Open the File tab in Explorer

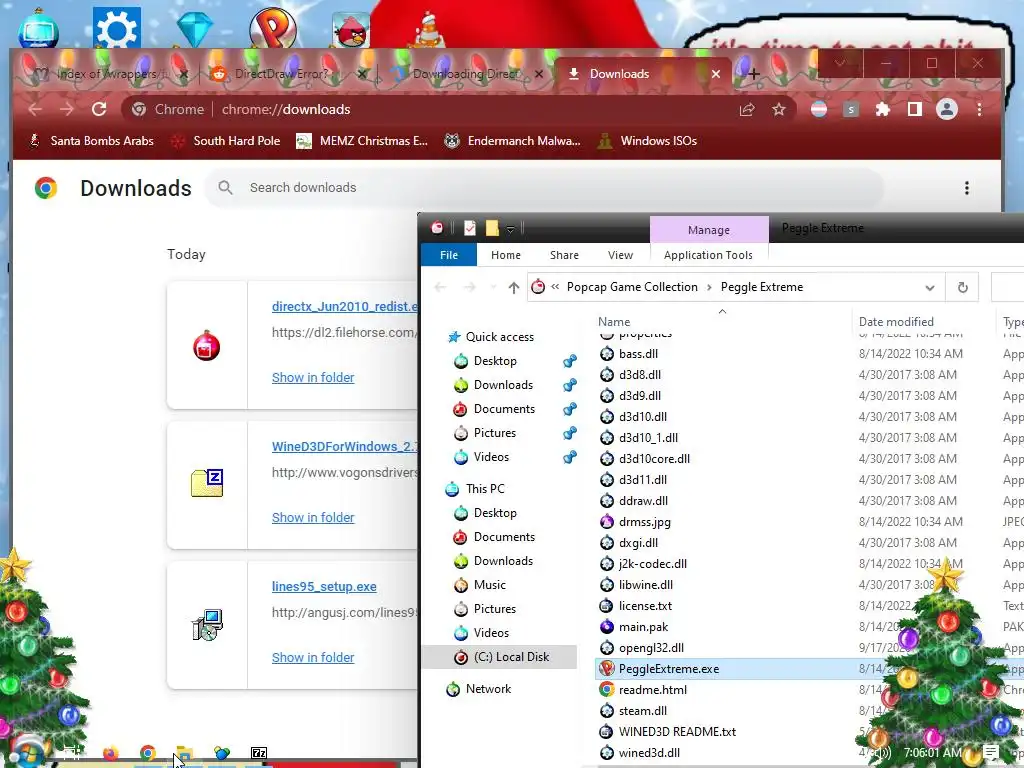449,255
